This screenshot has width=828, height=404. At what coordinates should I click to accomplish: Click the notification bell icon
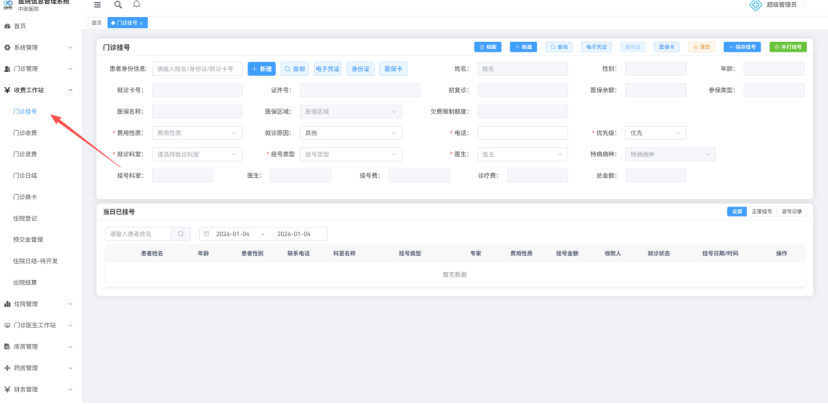tap(137, 5)
